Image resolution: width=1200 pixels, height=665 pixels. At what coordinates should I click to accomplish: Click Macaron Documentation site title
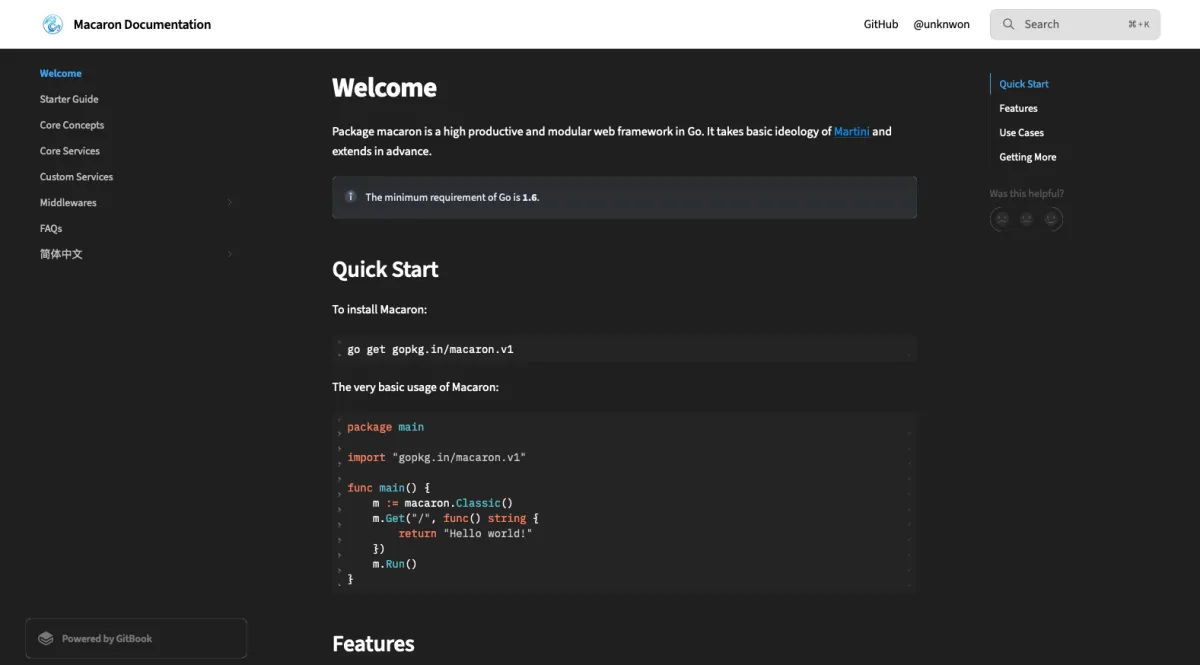tap(142, 24)
